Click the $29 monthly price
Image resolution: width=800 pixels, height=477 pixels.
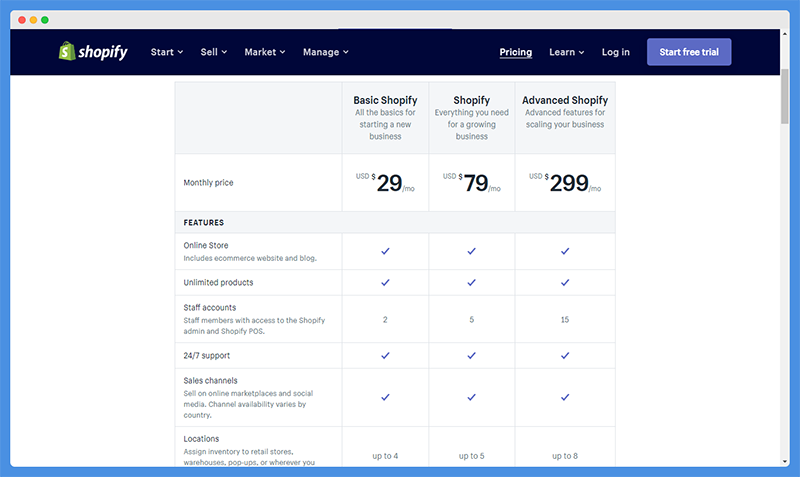point(385,183)
